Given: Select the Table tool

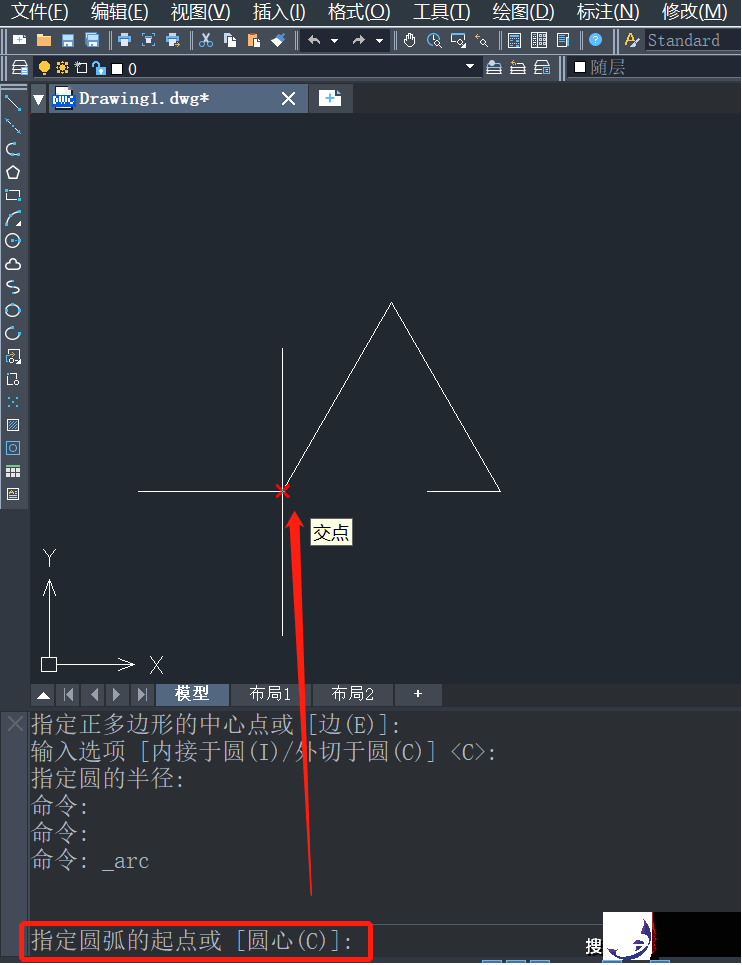Looking at the screenshot, I should click(x=13, y=471).
